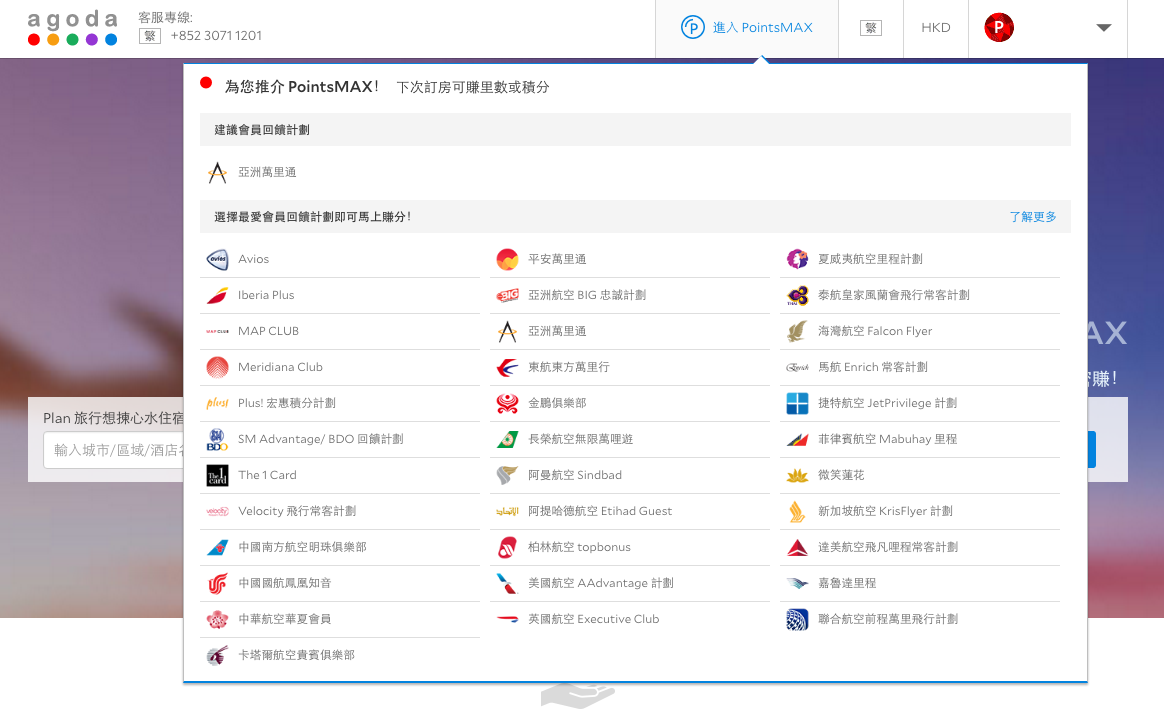This screenshot has width=1164, height=725.
Task: Click the 繁 icon beside hotline number
Action: click(x=150, y=36)
